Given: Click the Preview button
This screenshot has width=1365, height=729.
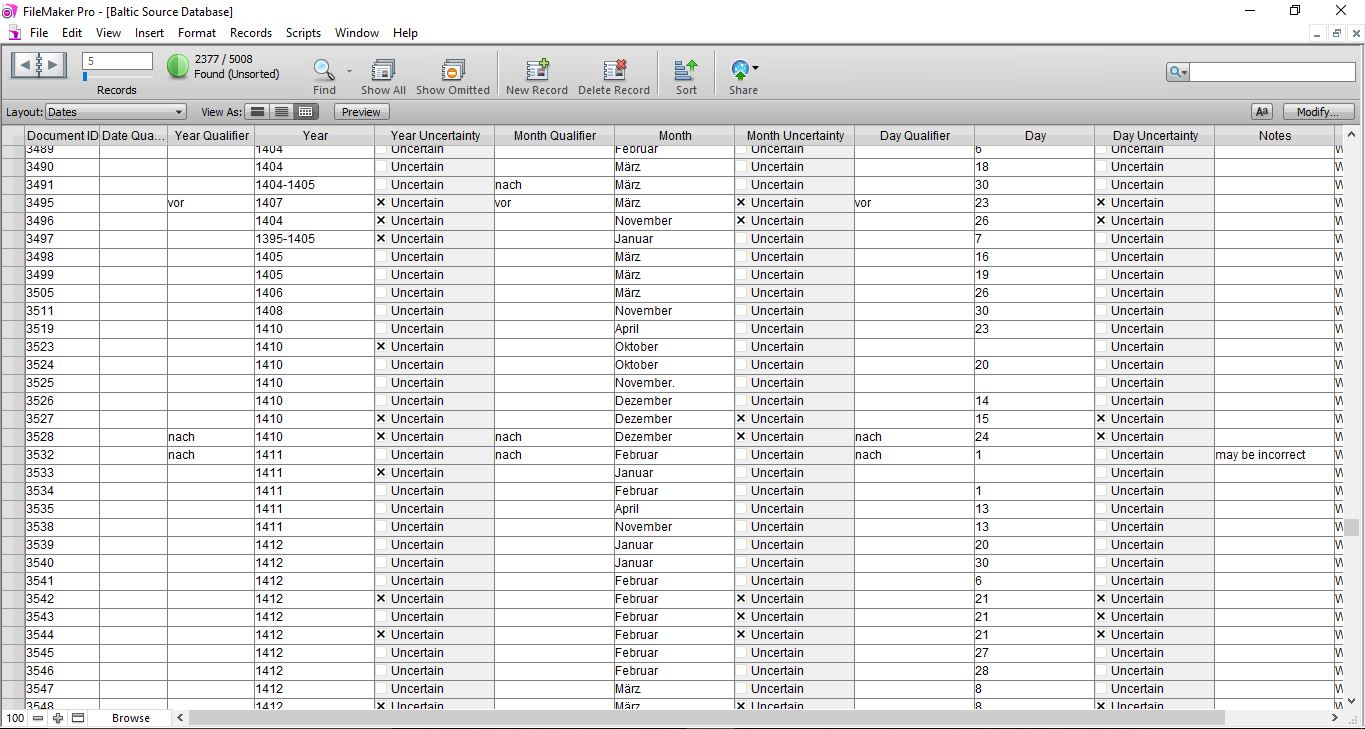Looking at the screenshot, I should click(361, 112).
